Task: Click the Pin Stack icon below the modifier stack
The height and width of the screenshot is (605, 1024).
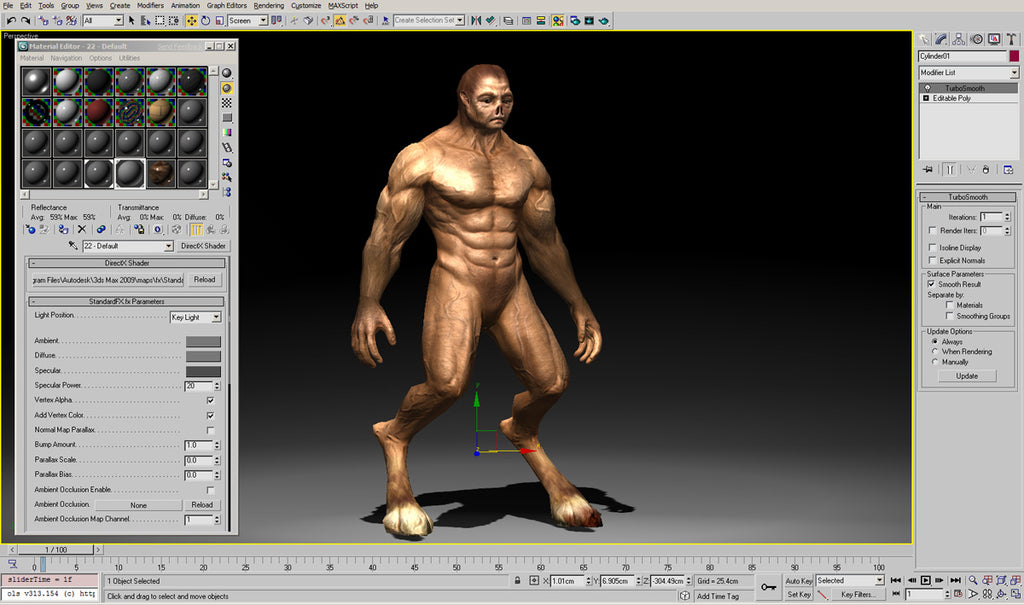Action: coord(927,169)
